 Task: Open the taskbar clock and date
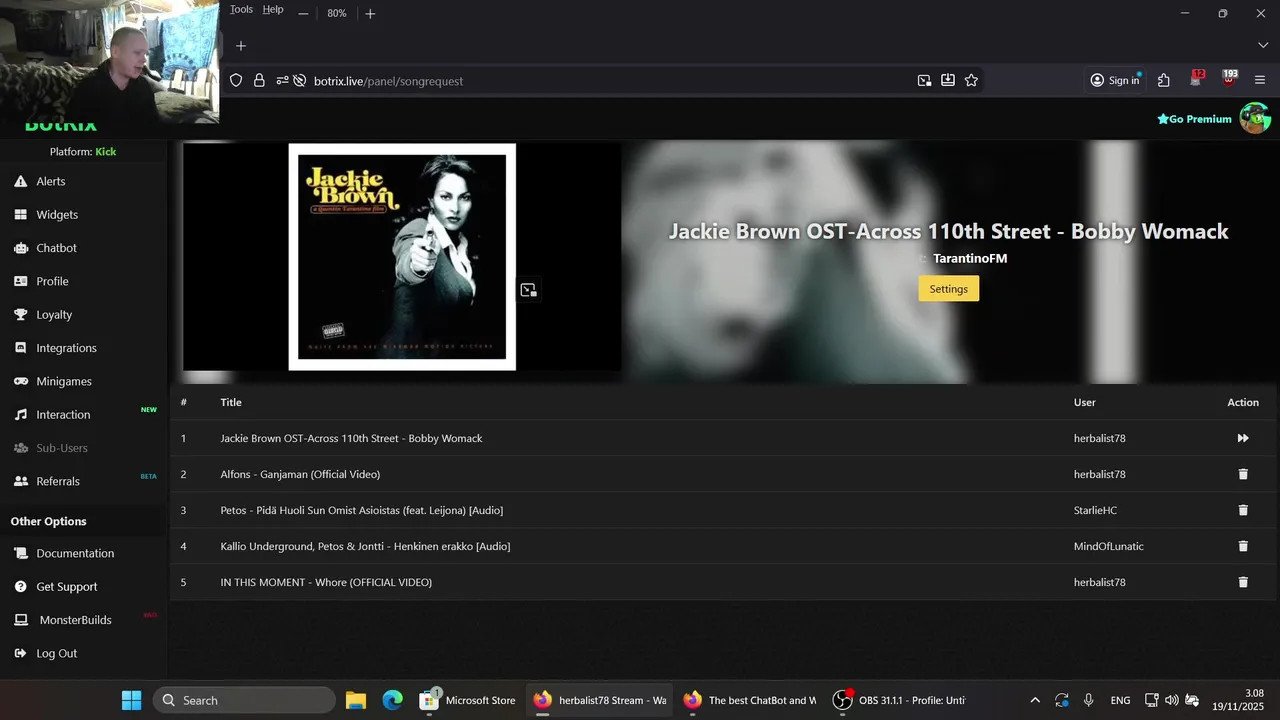[x=1239, y=700]
